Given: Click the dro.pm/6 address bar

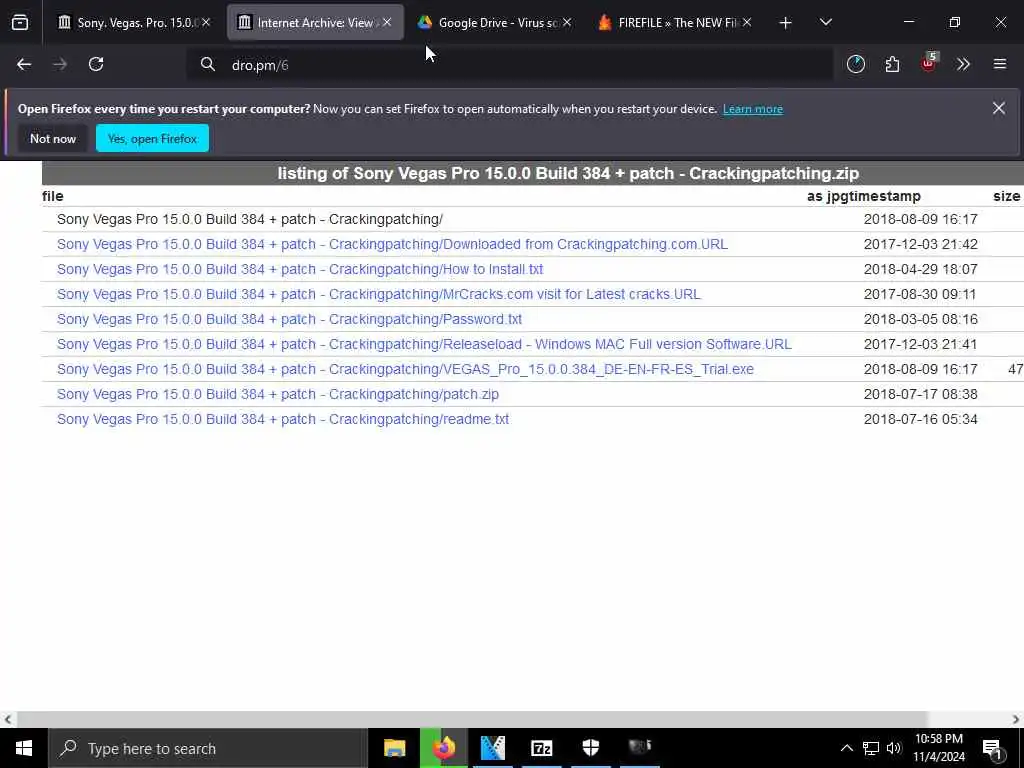Looking at the screenshot, I should [509, 65].
